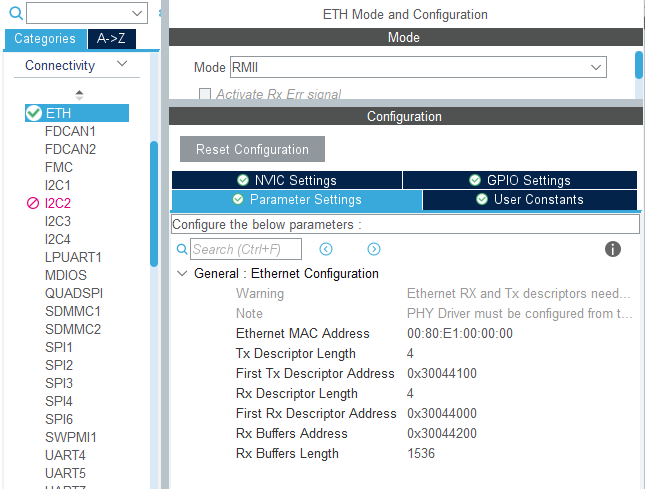Viewport: 645px width, 489px height.
Task: Click the green check icon beside ETH
Action: point(34,113)
